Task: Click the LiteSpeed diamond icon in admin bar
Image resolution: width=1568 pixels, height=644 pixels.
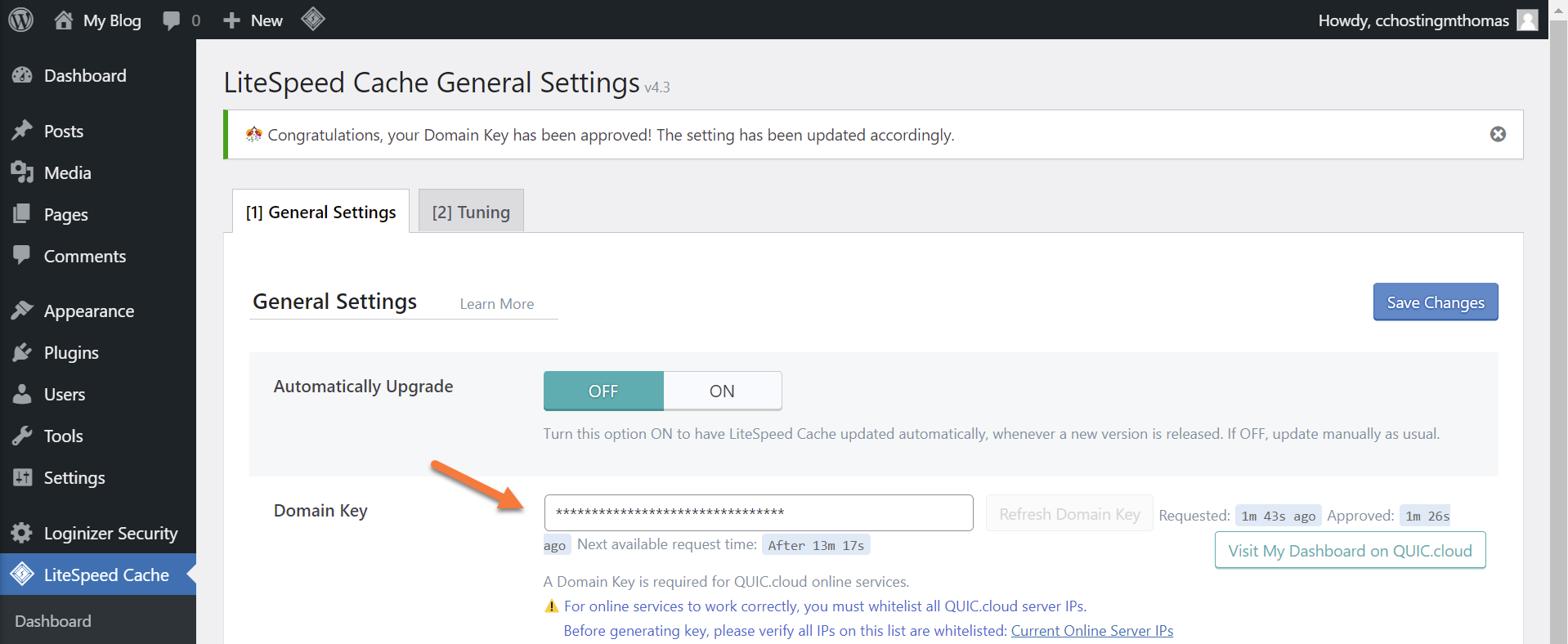Action: (313, 19)
